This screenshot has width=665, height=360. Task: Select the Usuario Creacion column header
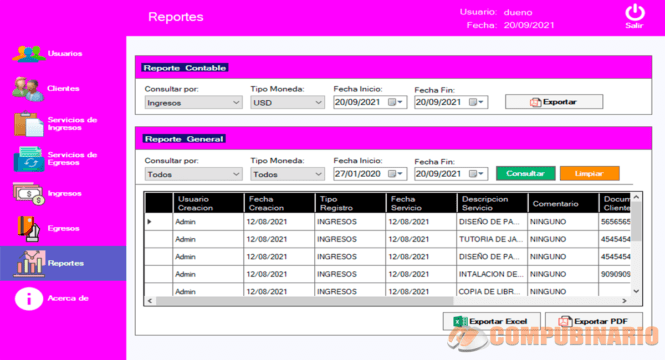pos(208,203)
